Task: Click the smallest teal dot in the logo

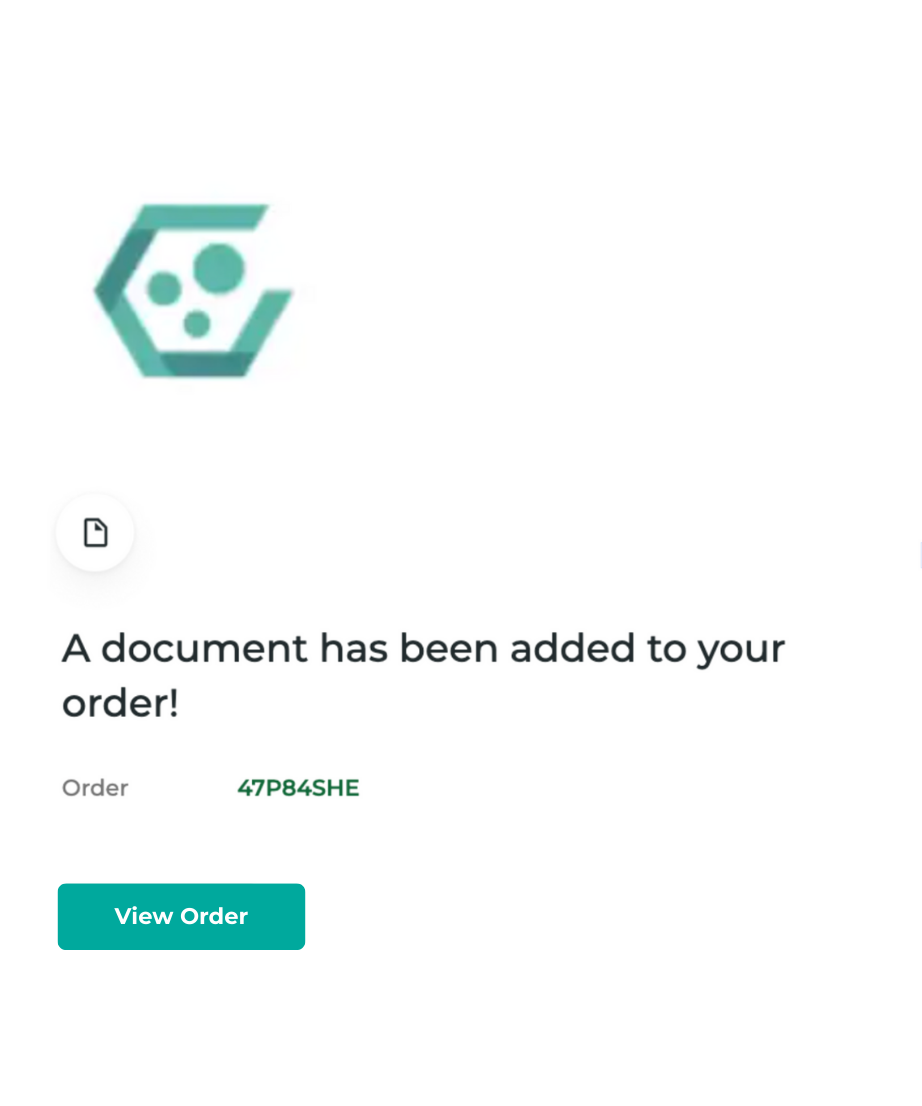Action: point(197,324)
